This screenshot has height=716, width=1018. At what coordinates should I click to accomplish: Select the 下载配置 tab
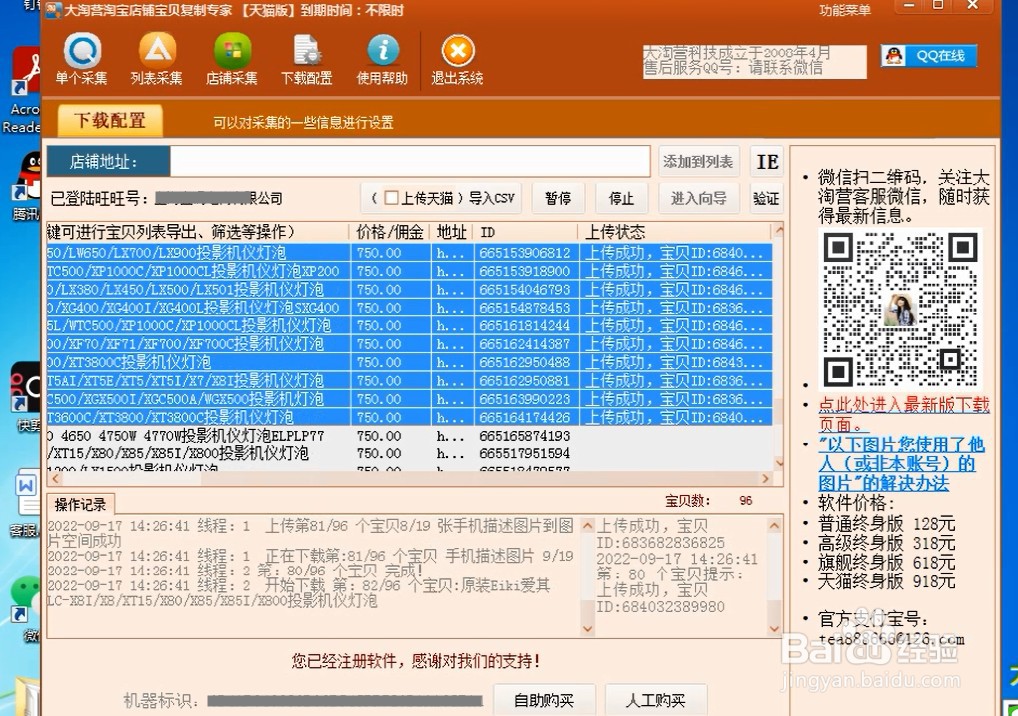110,121
